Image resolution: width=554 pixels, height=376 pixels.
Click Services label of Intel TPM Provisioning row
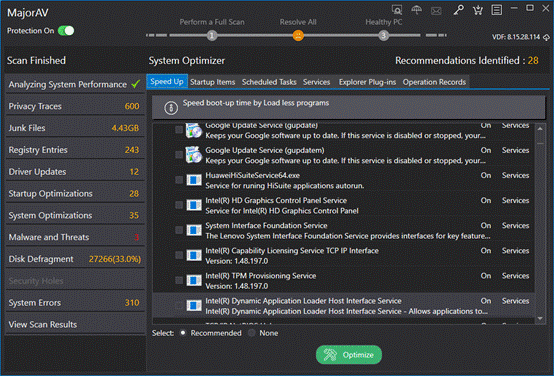515,276
